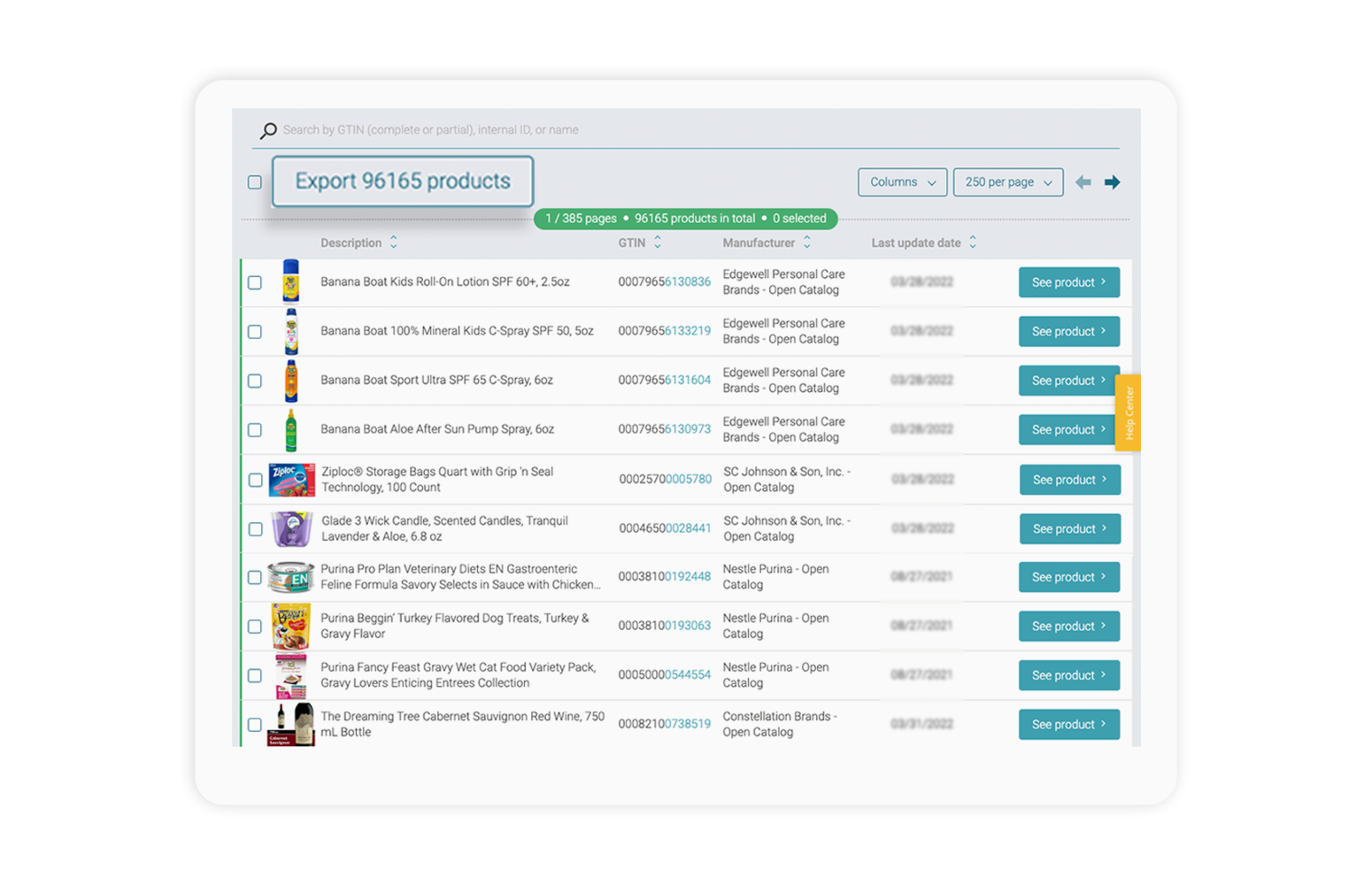Check The Dreaming Tree Cabernet row checkbox
The width and height of the screenshot is (1372, 885).
[x=255, y=725]
